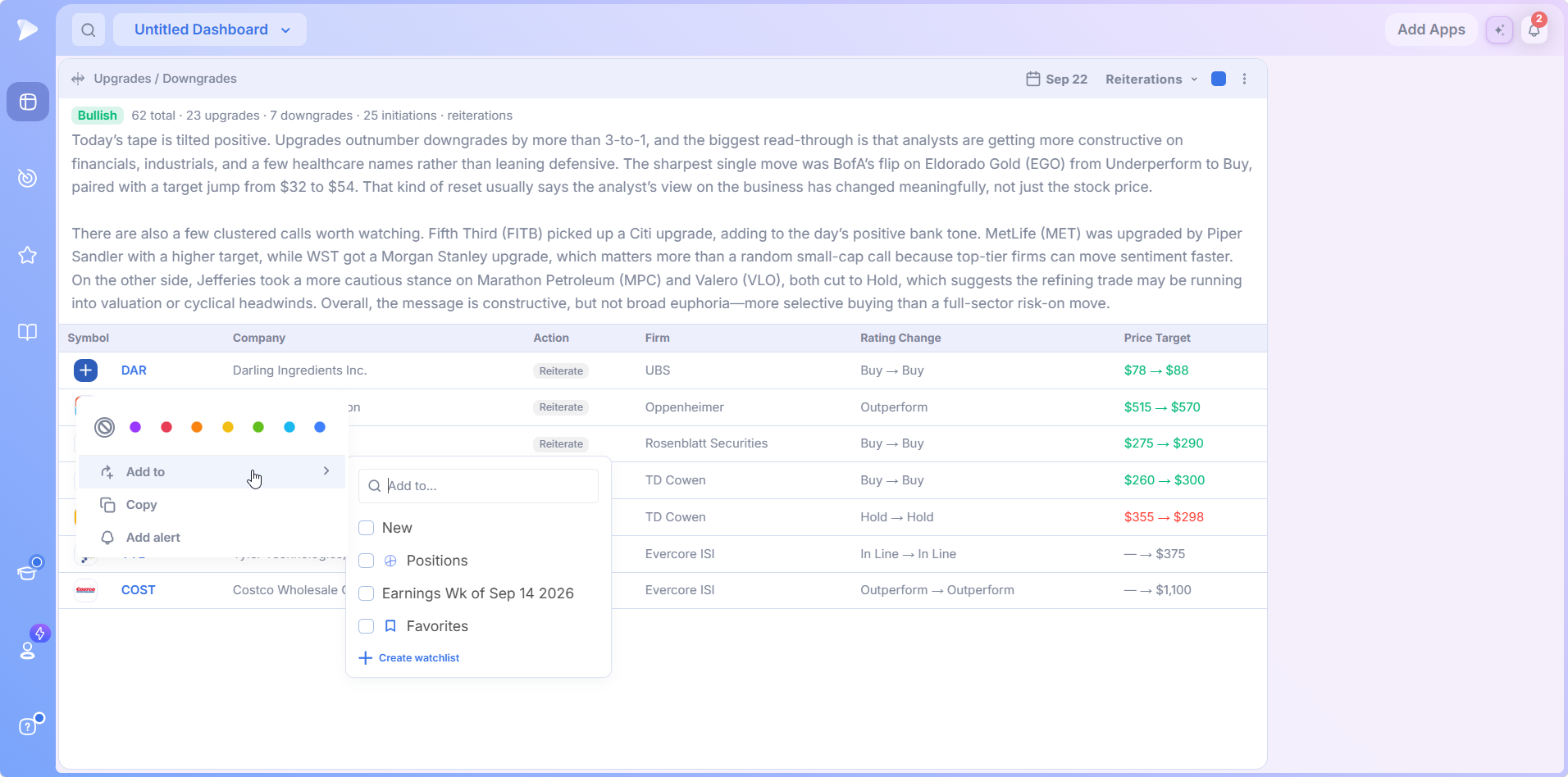Pick the green color dot

(258, 427)
